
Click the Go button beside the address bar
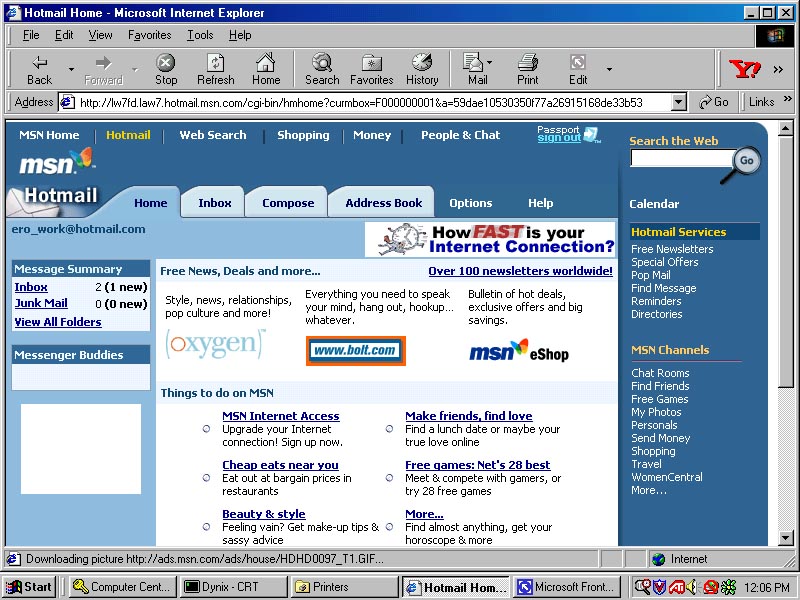click(714, 102)
